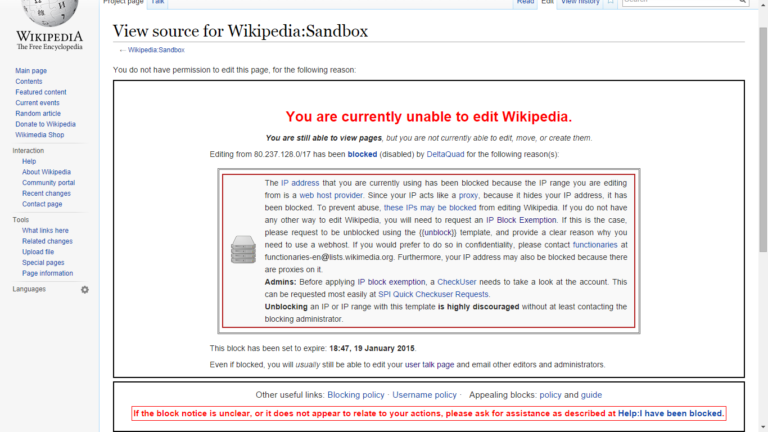Open What links here tool

click(45, 230)
